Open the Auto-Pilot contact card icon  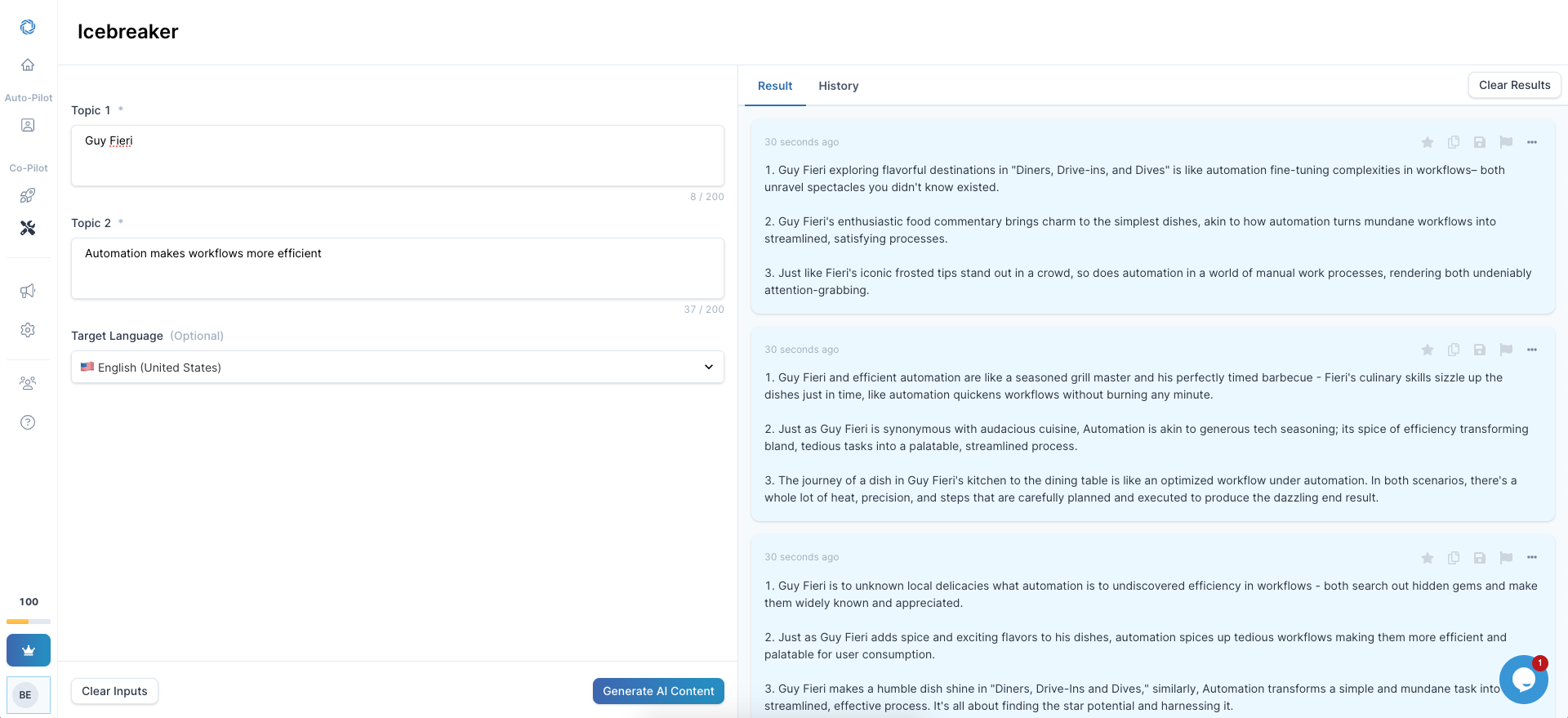(x=28, y=125)
